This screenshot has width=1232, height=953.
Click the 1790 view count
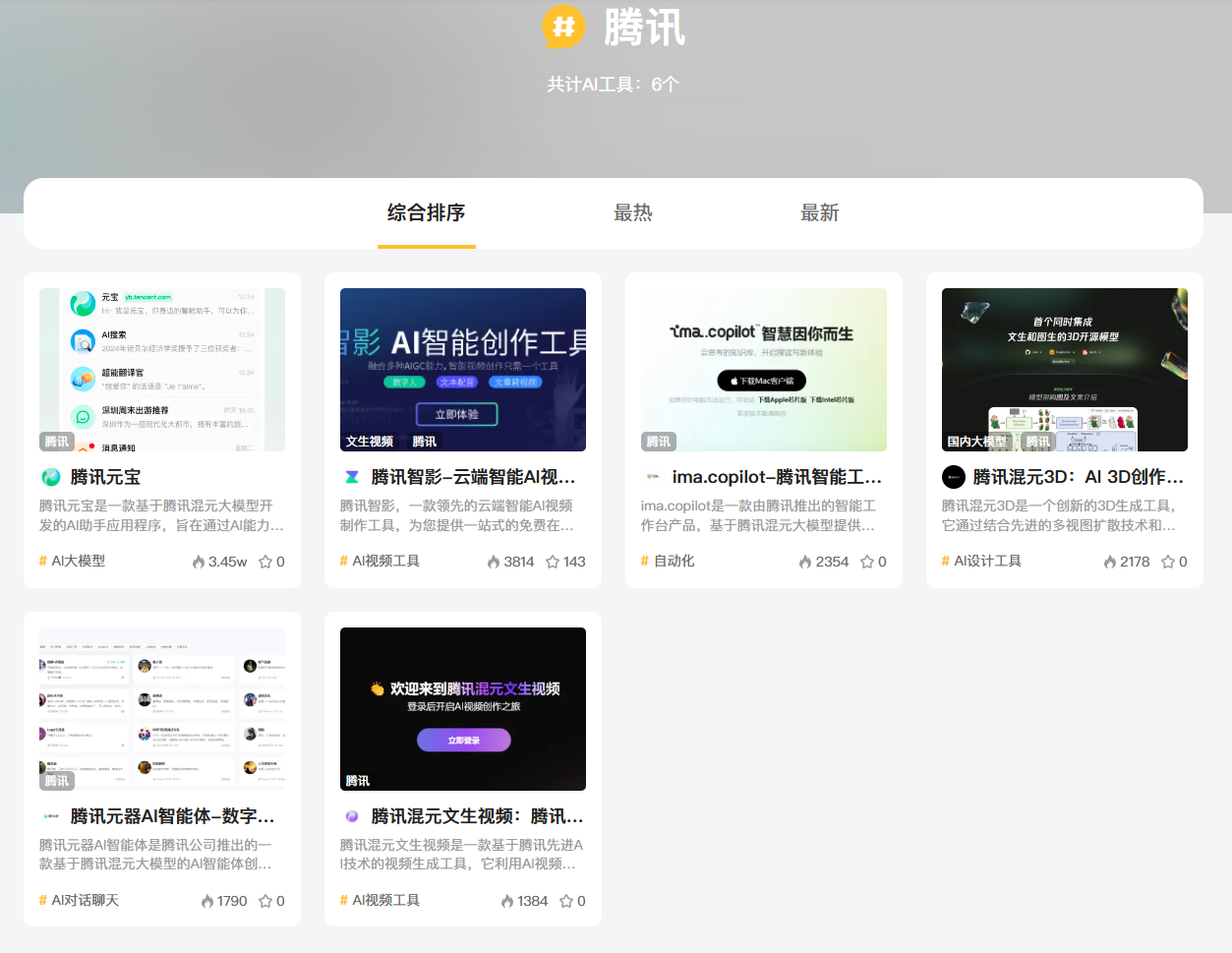[x=232, y=901]
